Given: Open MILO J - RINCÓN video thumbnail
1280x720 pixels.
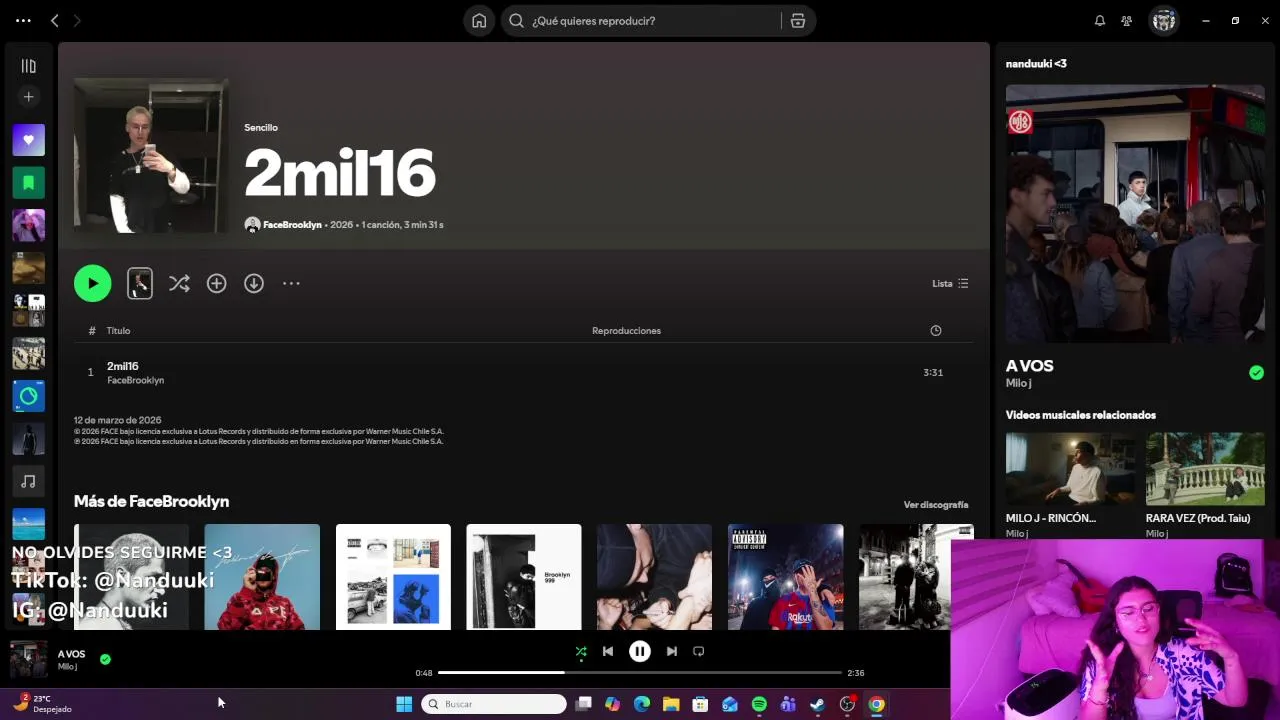Looking at the screenshot, I should pos(1071,468).
